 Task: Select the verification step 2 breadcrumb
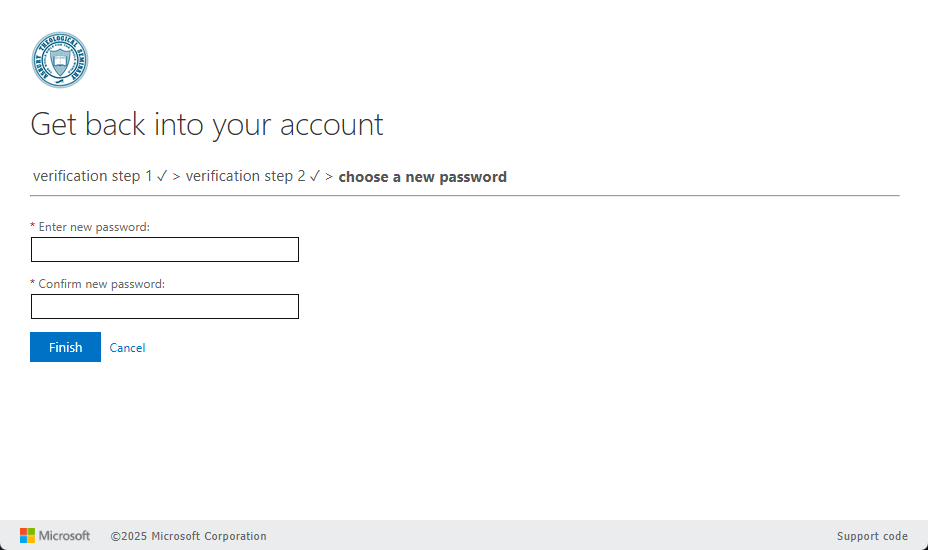[x=245, y=176]
